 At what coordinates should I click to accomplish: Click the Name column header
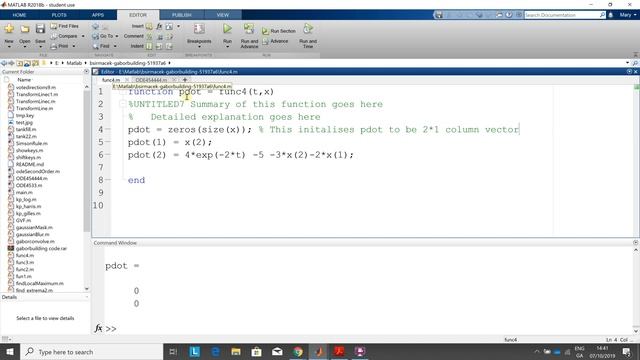coord(24,80)
